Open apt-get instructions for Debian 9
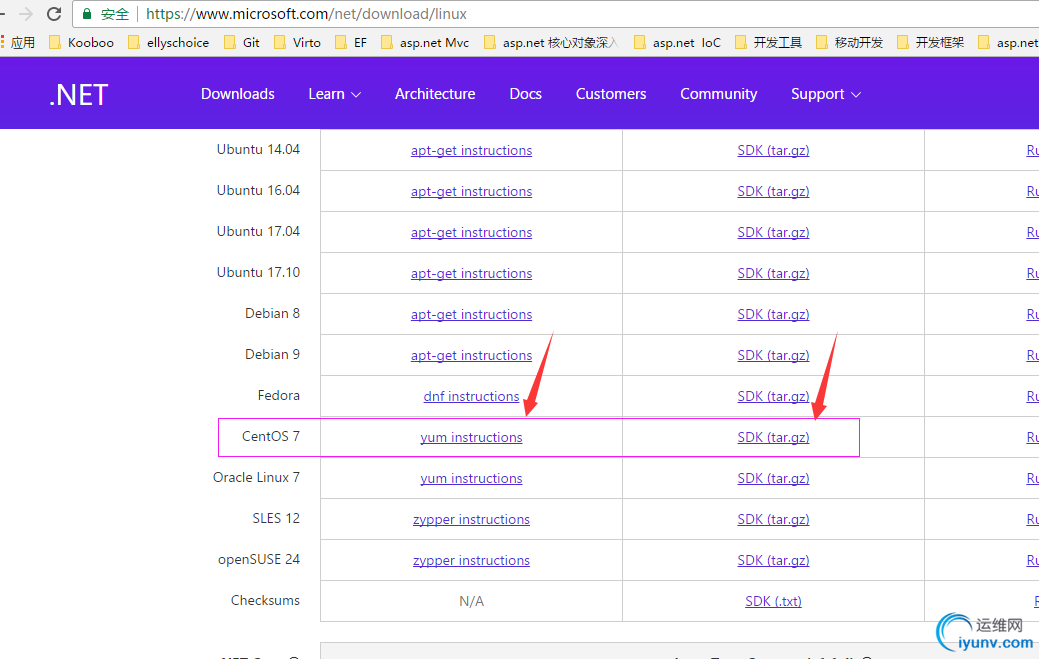Image resolution: width=1039 pixels, height=659 pixels. click(471, 356)
